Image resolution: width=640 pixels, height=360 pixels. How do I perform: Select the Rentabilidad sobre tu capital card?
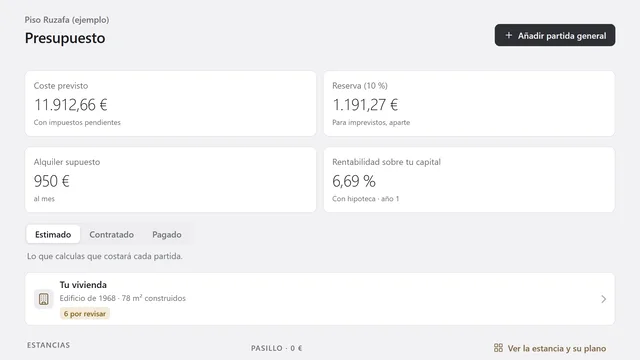[469, 180]
